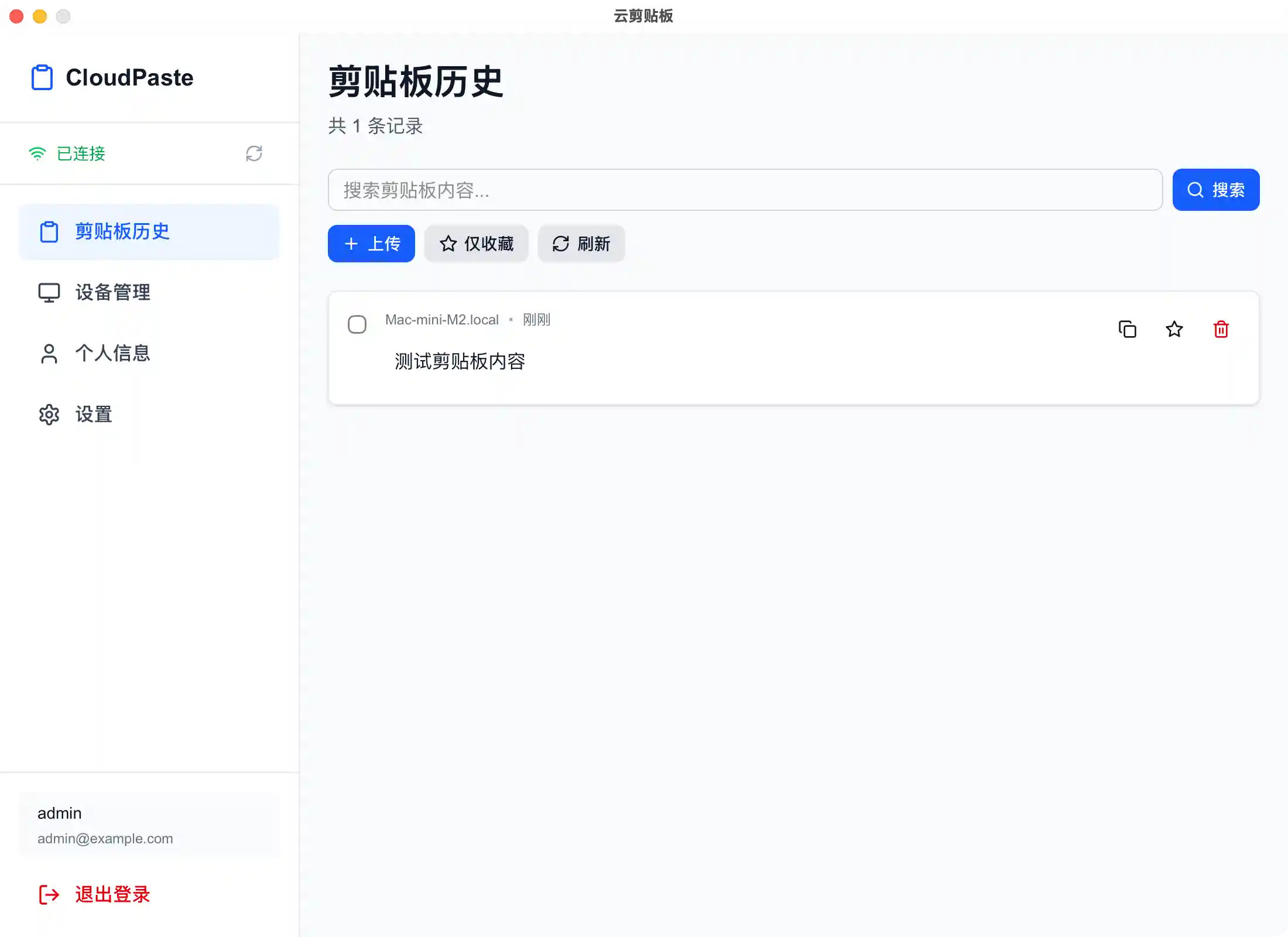Select the checkbox on the clipboard entry
1288x937 pixels.
[357, 324]
